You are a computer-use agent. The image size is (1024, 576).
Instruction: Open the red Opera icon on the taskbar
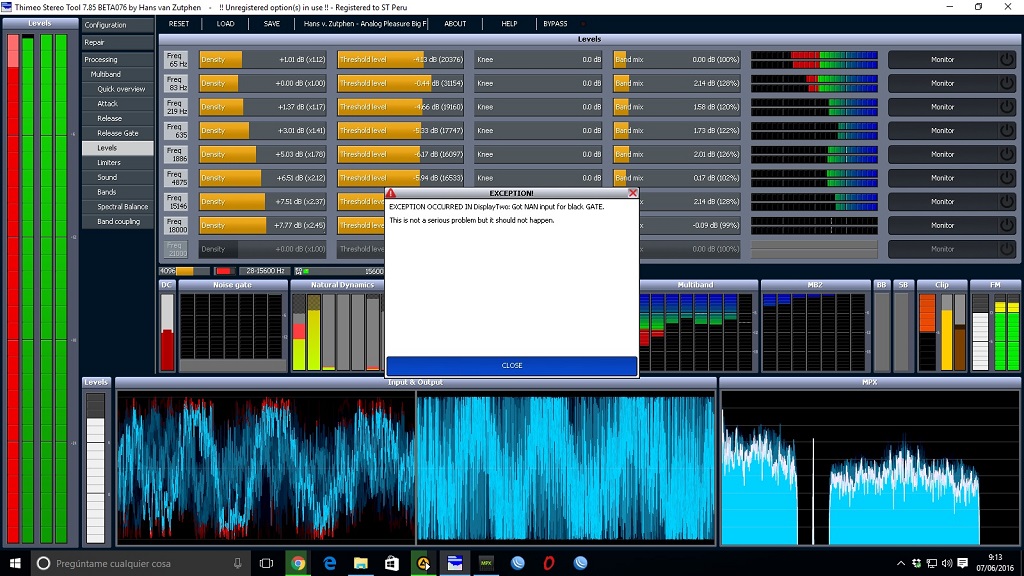point(549,563)
